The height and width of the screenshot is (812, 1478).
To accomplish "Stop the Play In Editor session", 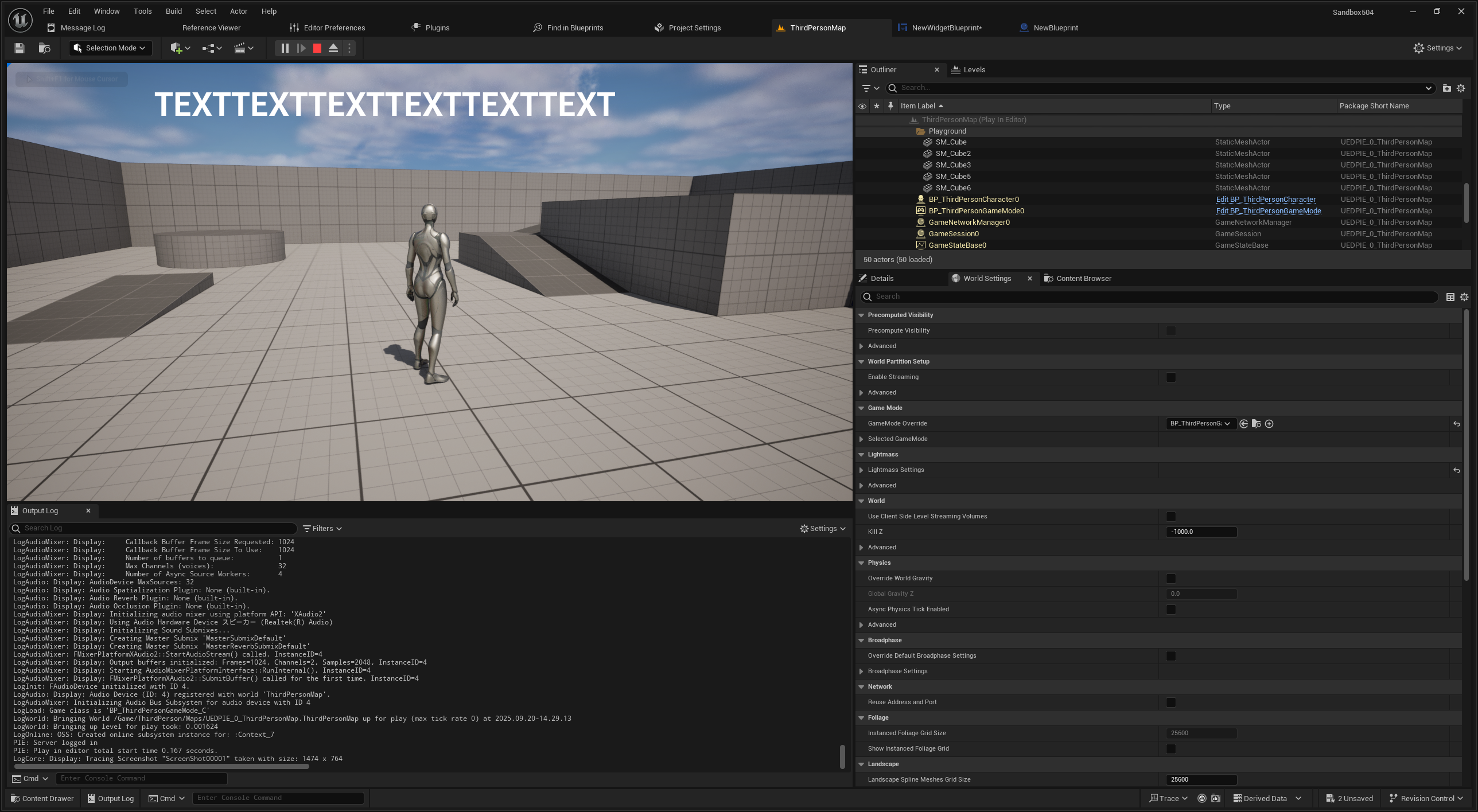I will [317, 48].
